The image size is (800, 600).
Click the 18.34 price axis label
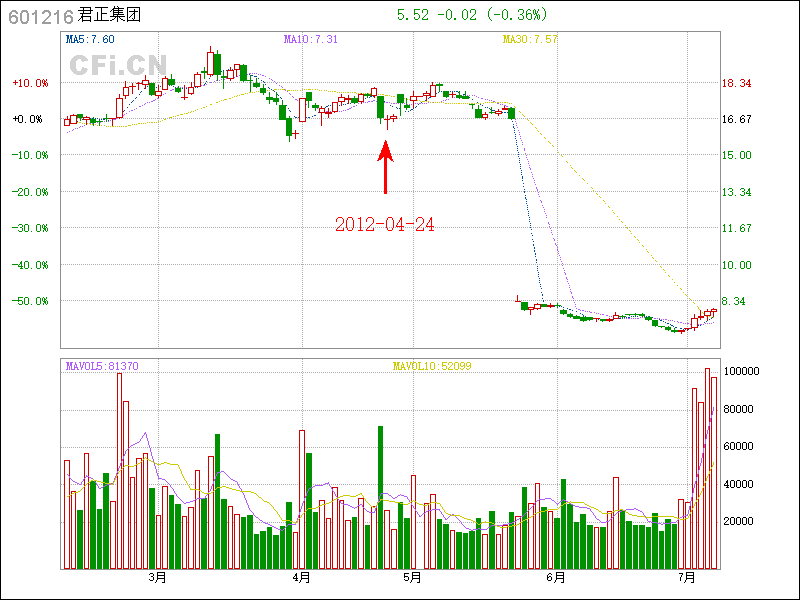pos(737,83)
